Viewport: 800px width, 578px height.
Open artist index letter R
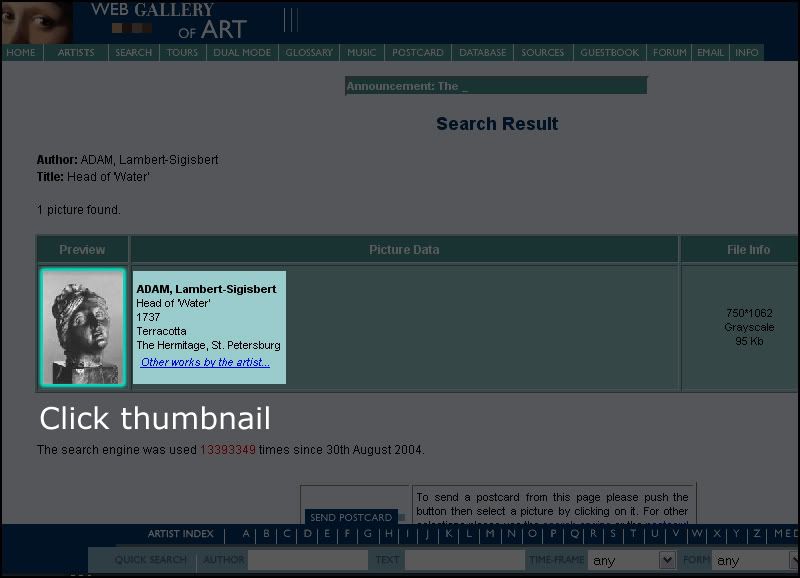593,534
